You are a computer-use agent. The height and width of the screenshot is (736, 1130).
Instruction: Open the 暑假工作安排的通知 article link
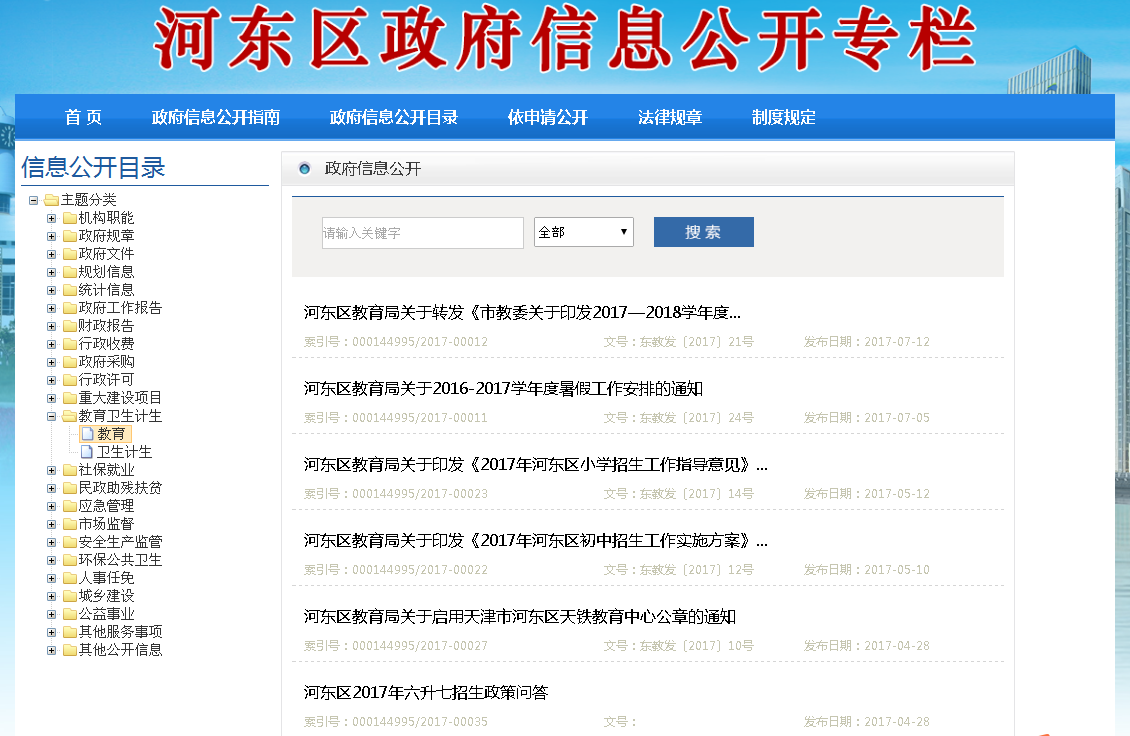[503, 389]
